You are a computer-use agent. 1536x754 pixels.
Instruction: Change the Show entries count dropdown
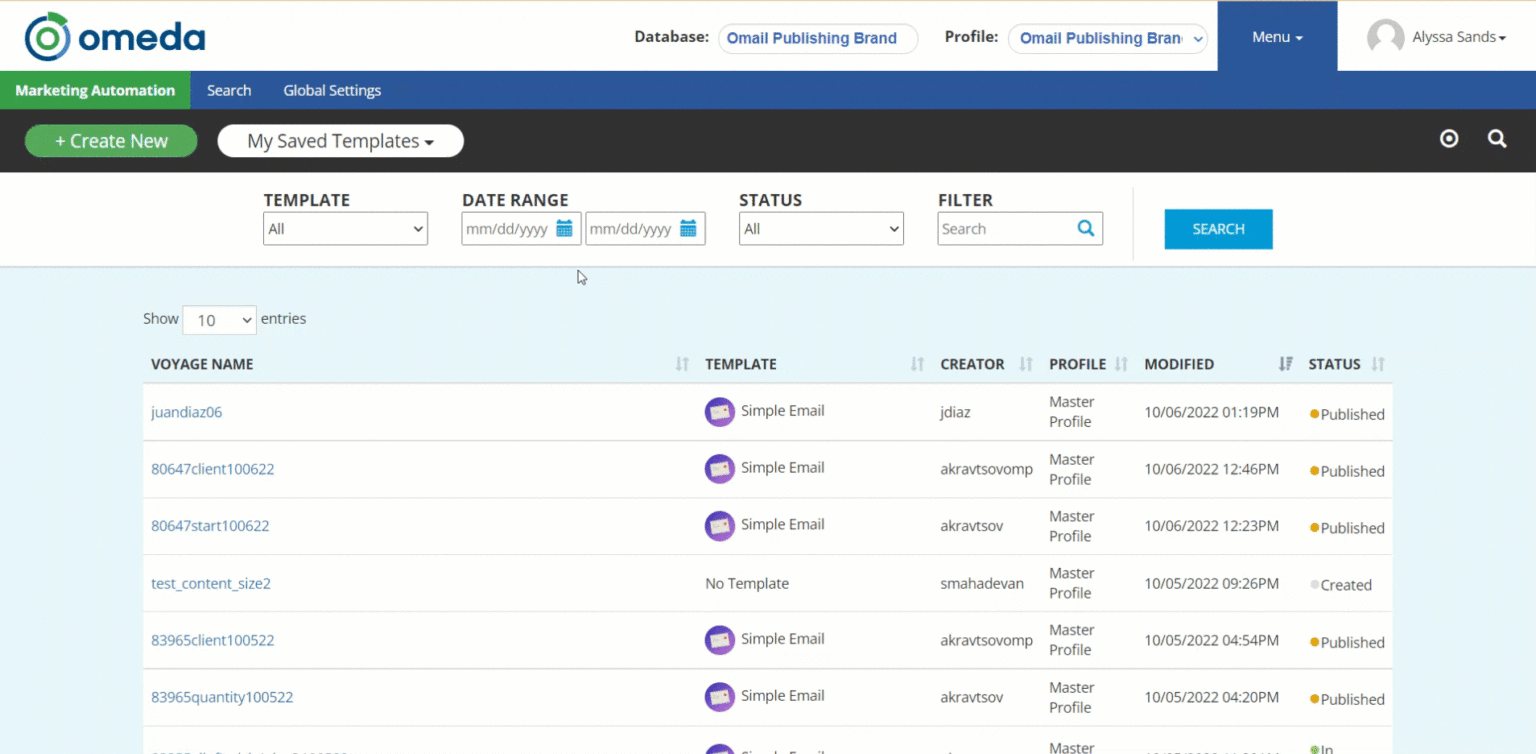[219, 320]
